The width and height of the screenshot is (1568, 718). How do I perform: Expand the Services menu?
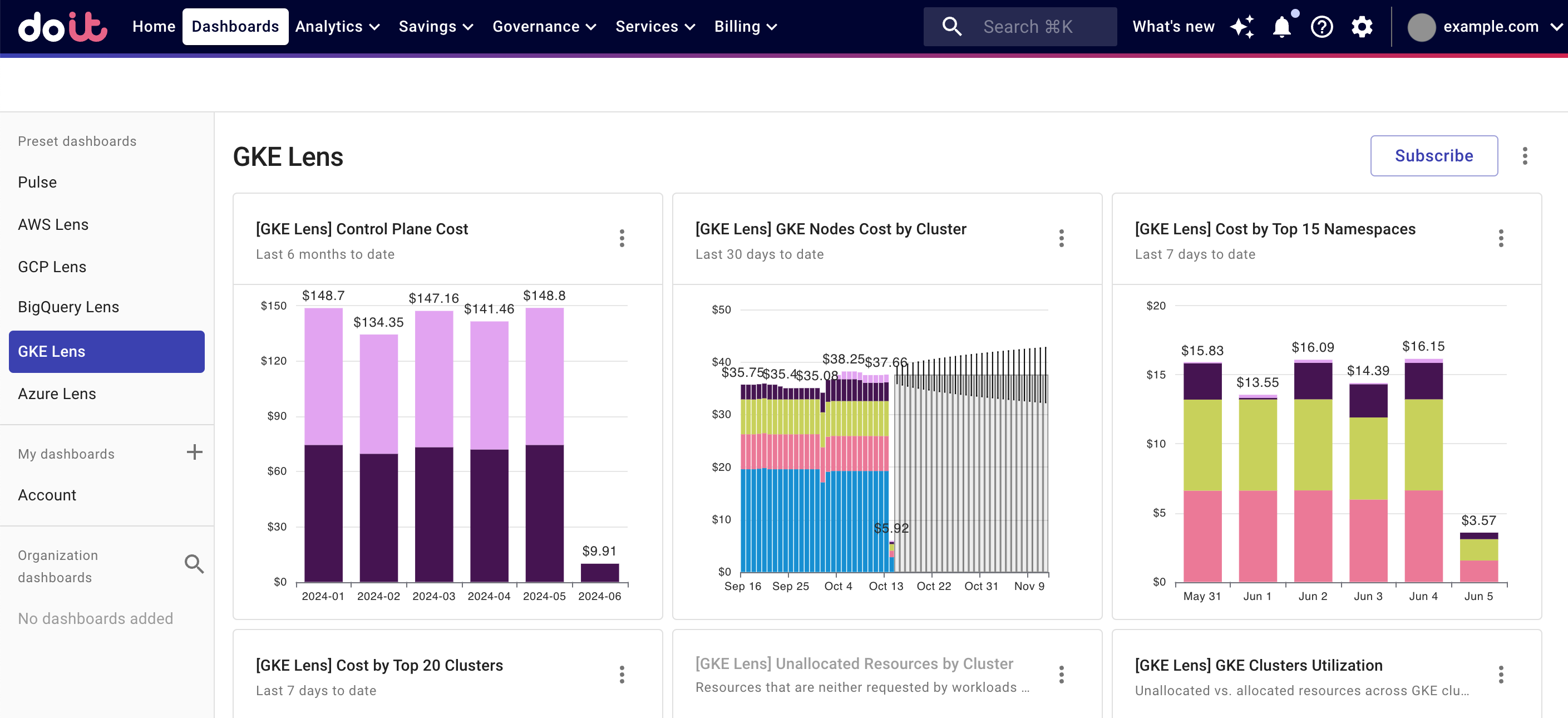[654, 27]
